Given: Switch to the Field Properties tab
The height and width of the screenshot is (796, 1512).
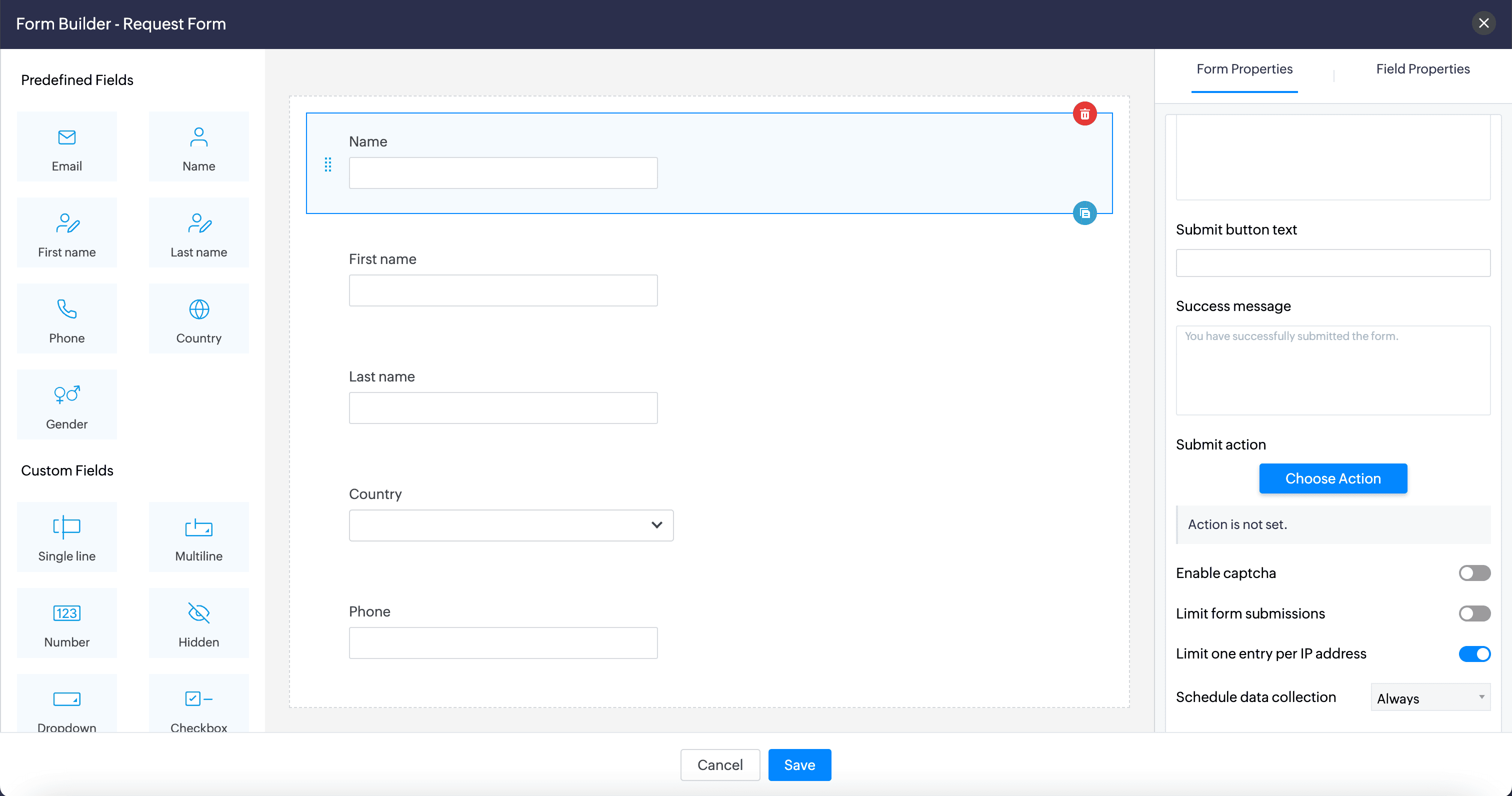Looking at the screenshot, I should click(1422, 69).
